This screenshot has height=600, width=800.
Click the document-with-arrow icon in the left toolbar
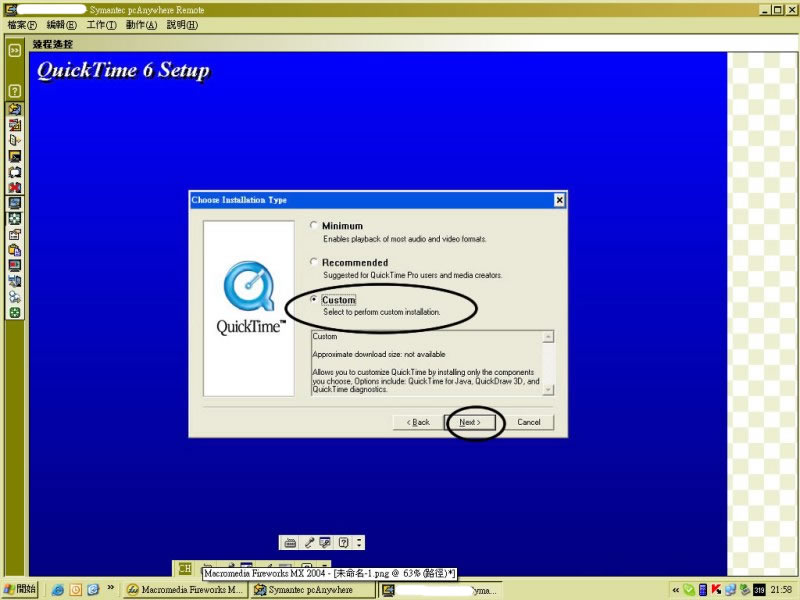coord(15,140)
